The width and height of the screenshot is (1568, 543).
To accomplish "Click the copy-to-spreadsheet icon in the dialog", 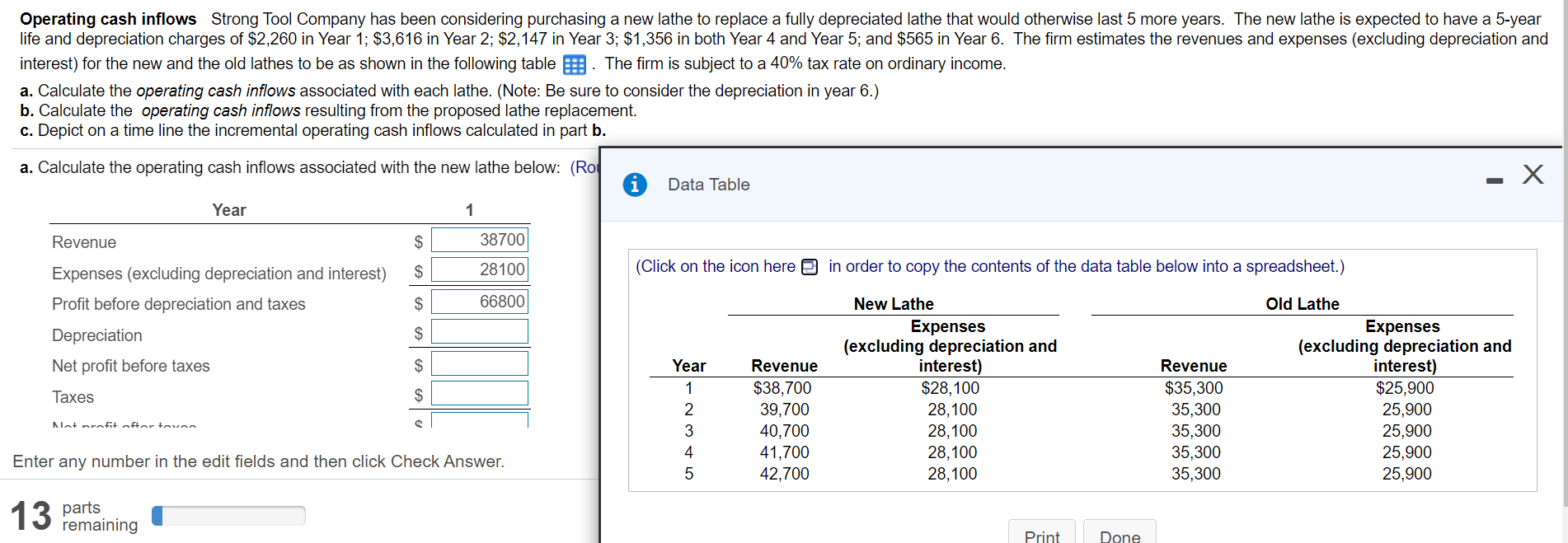I will (x=809, y=267).
